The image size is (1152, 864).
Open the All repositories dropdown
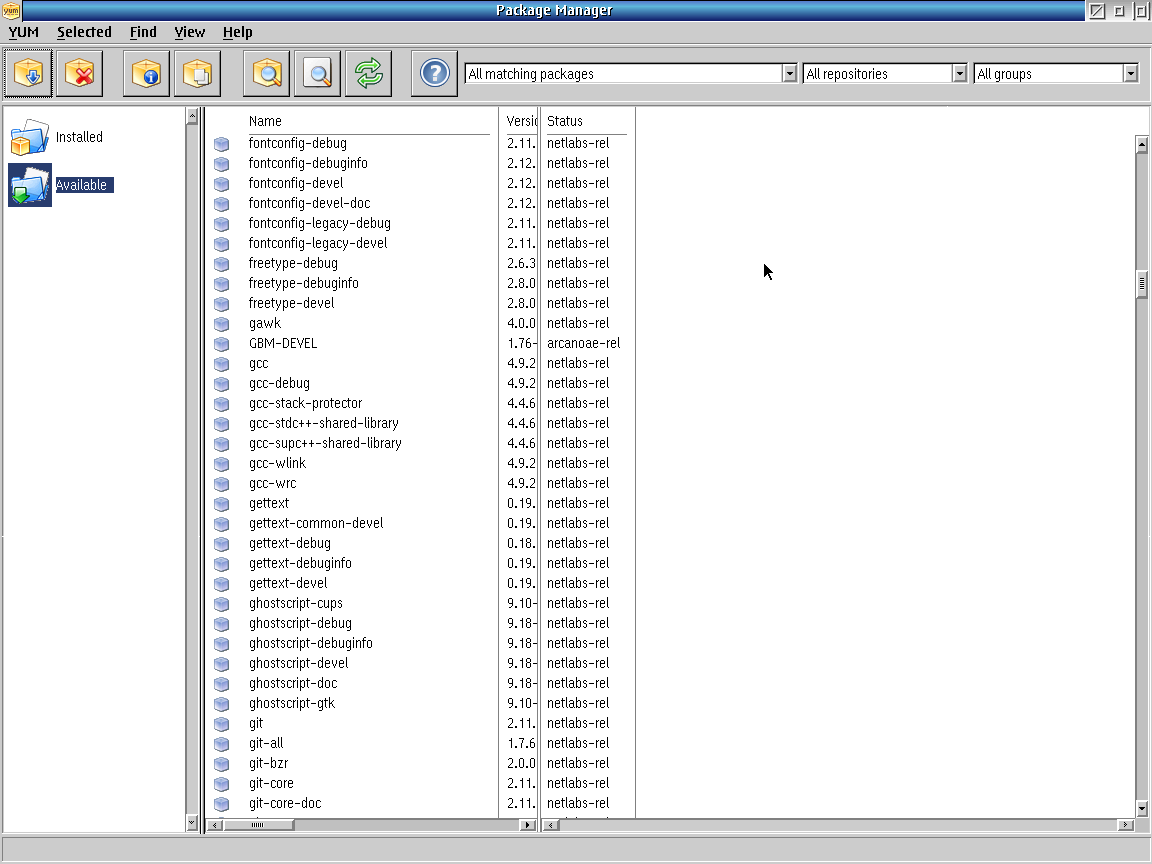(959, 74)
